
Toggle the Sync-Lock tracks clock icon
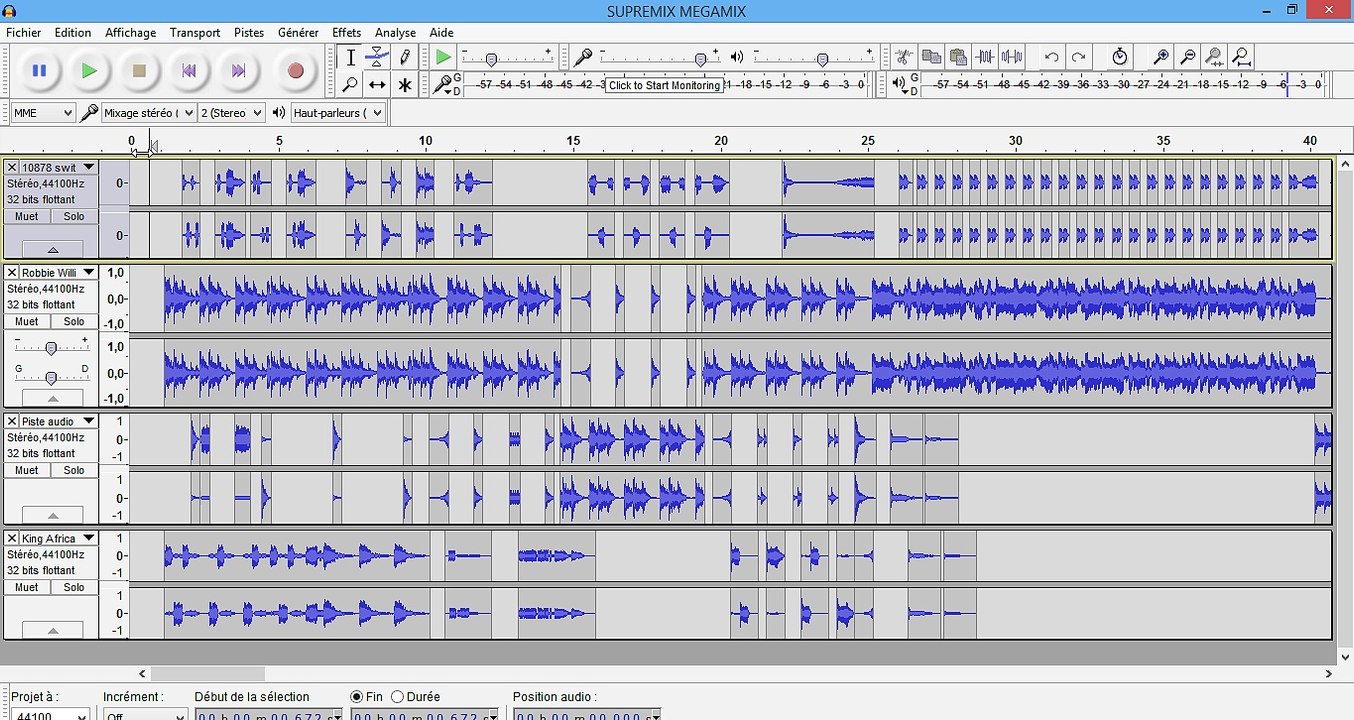coord(1120,57)
